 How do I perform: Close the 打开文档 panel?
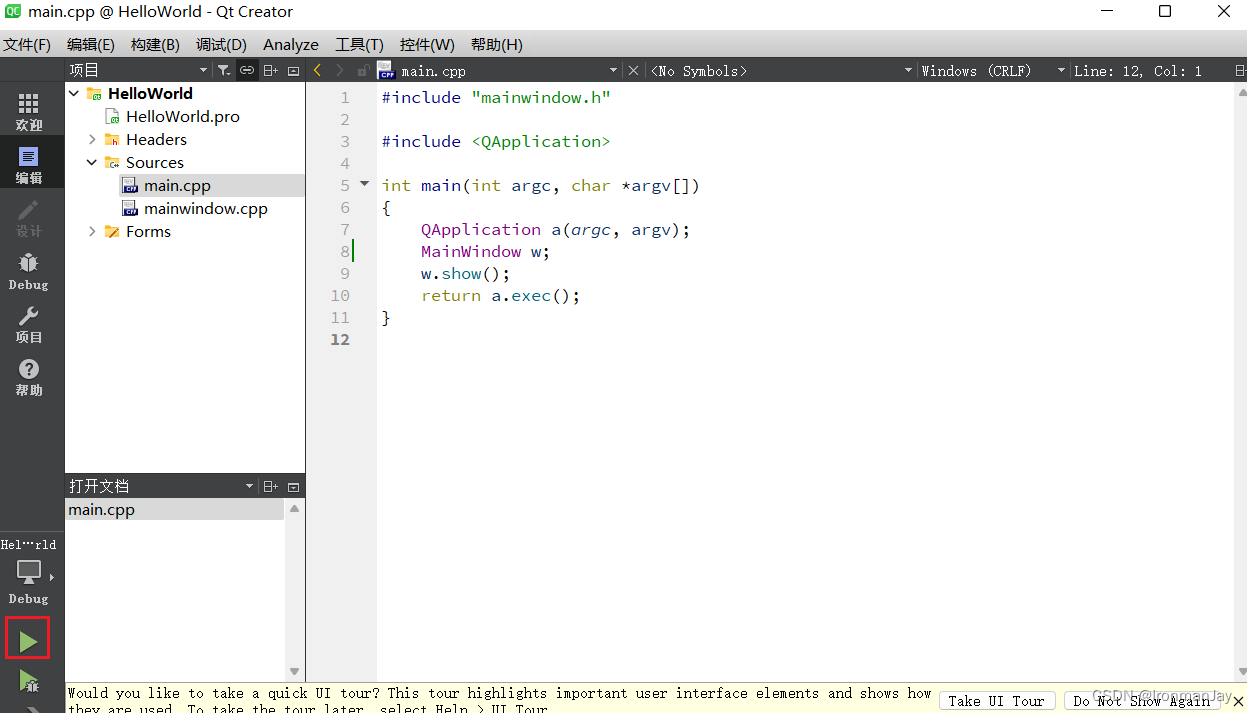click(x=293, y=486)
